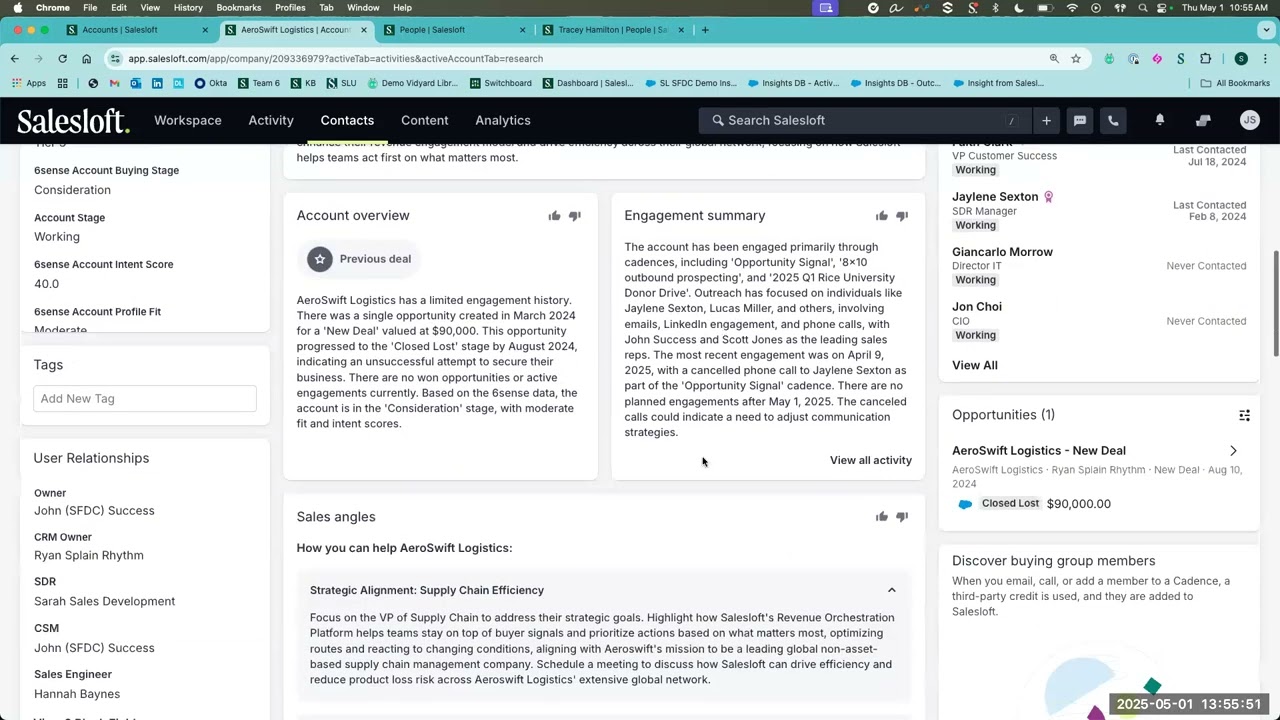Image resolution: width=1280 pixels, height=720 pixels.
Task: Open the browser Extensions puzzle icon
Action: 1205,58
